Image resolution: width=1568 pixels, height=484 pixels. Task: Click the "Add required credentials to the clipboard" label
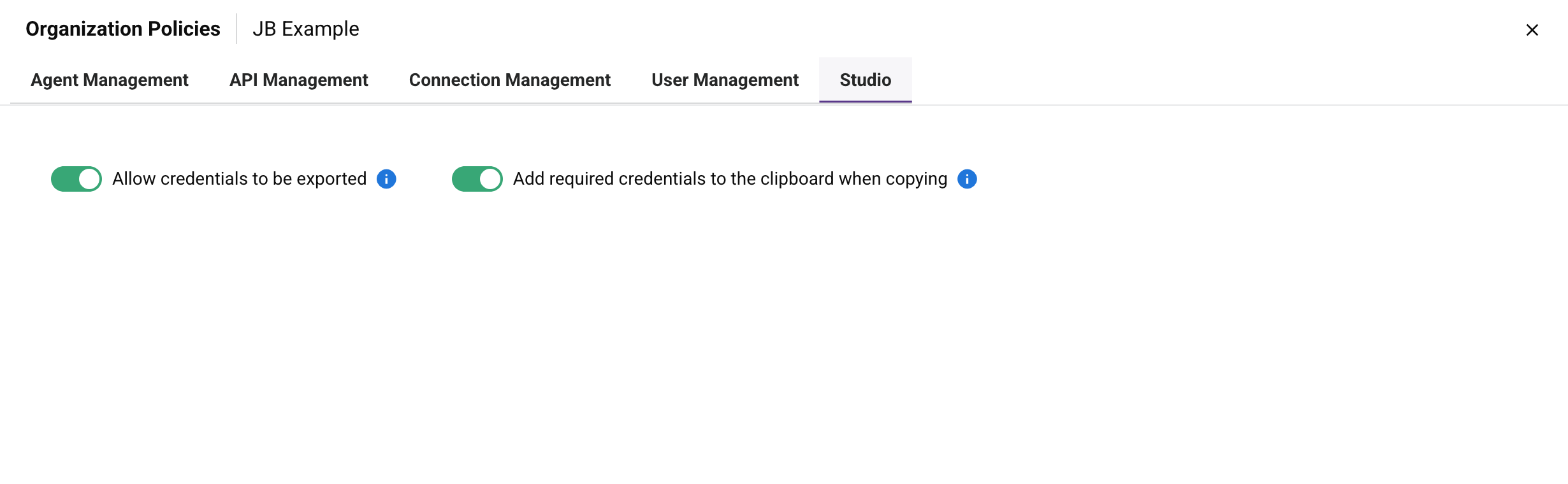[730, 179]
